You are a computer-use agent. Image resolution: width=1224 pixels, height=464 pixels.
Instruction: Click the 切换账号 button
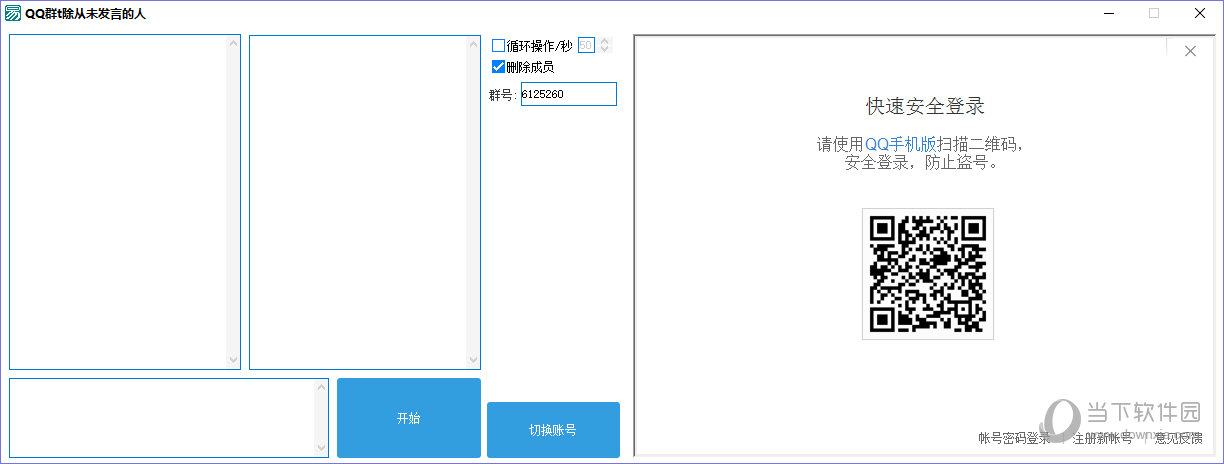(553, 430)
